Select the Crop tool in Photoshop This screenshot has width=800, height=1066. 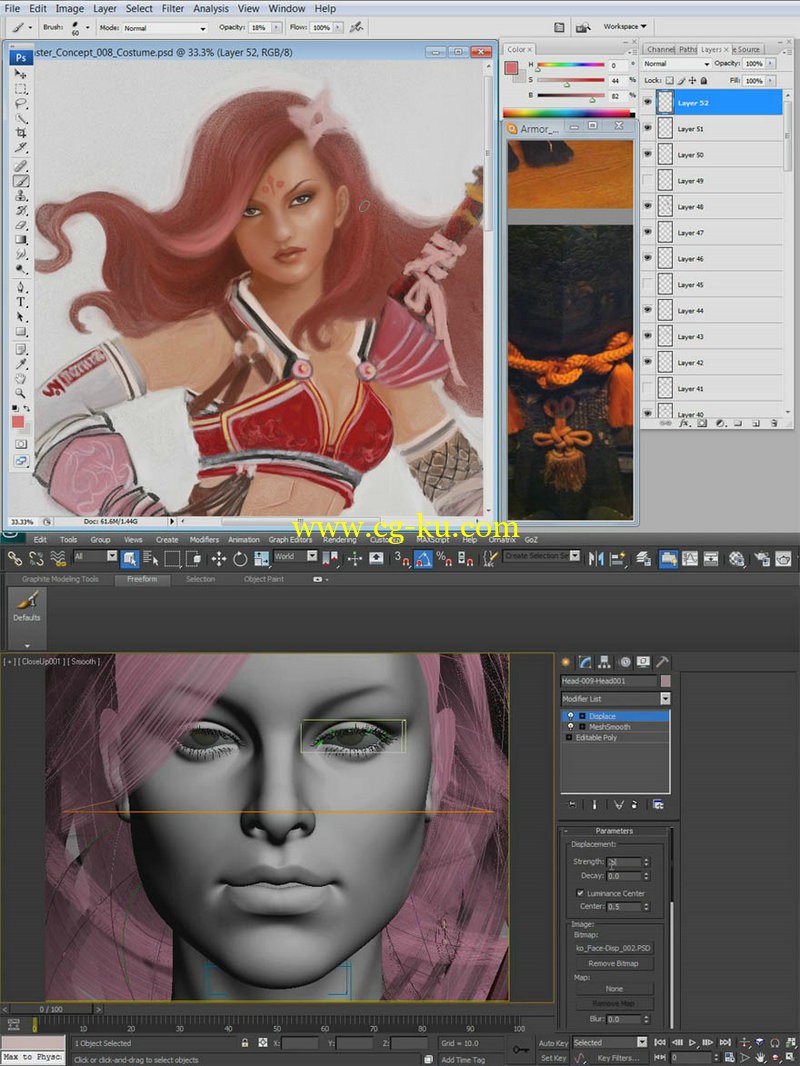coord(20,133)
